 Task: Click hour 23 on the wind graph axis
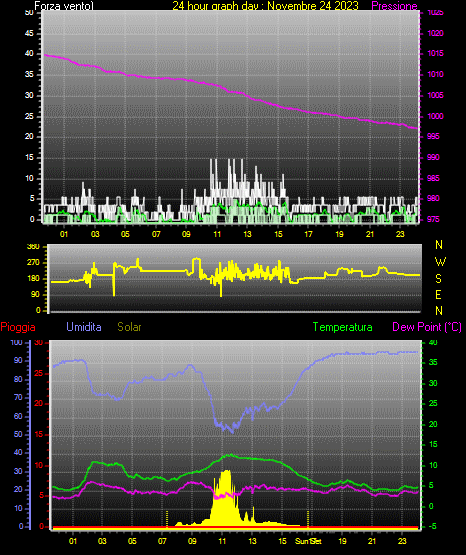click(x=400, y=234)
